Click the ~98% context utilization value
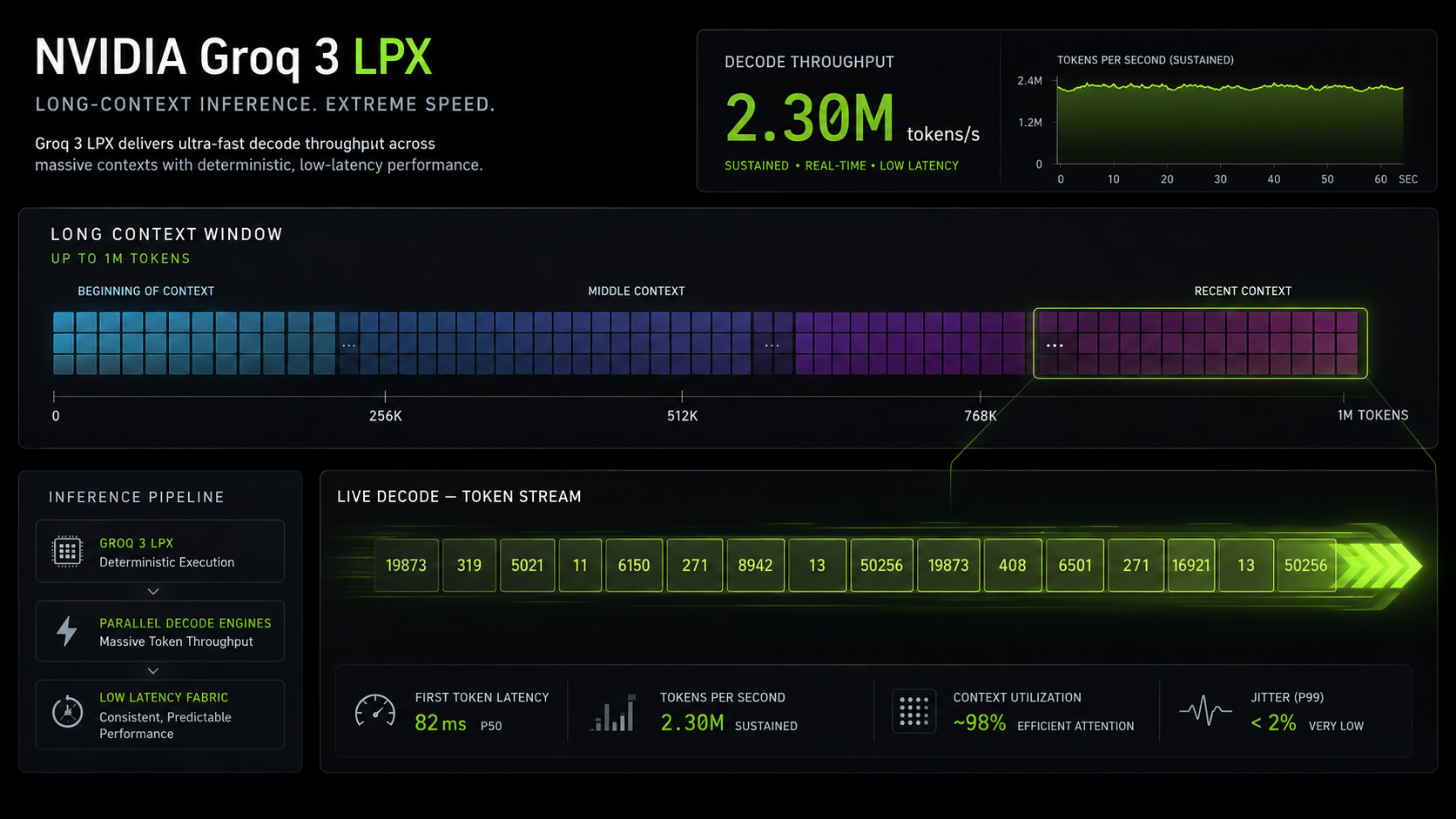Screen dimensions: 1456x819 click(x=980, y=723)
